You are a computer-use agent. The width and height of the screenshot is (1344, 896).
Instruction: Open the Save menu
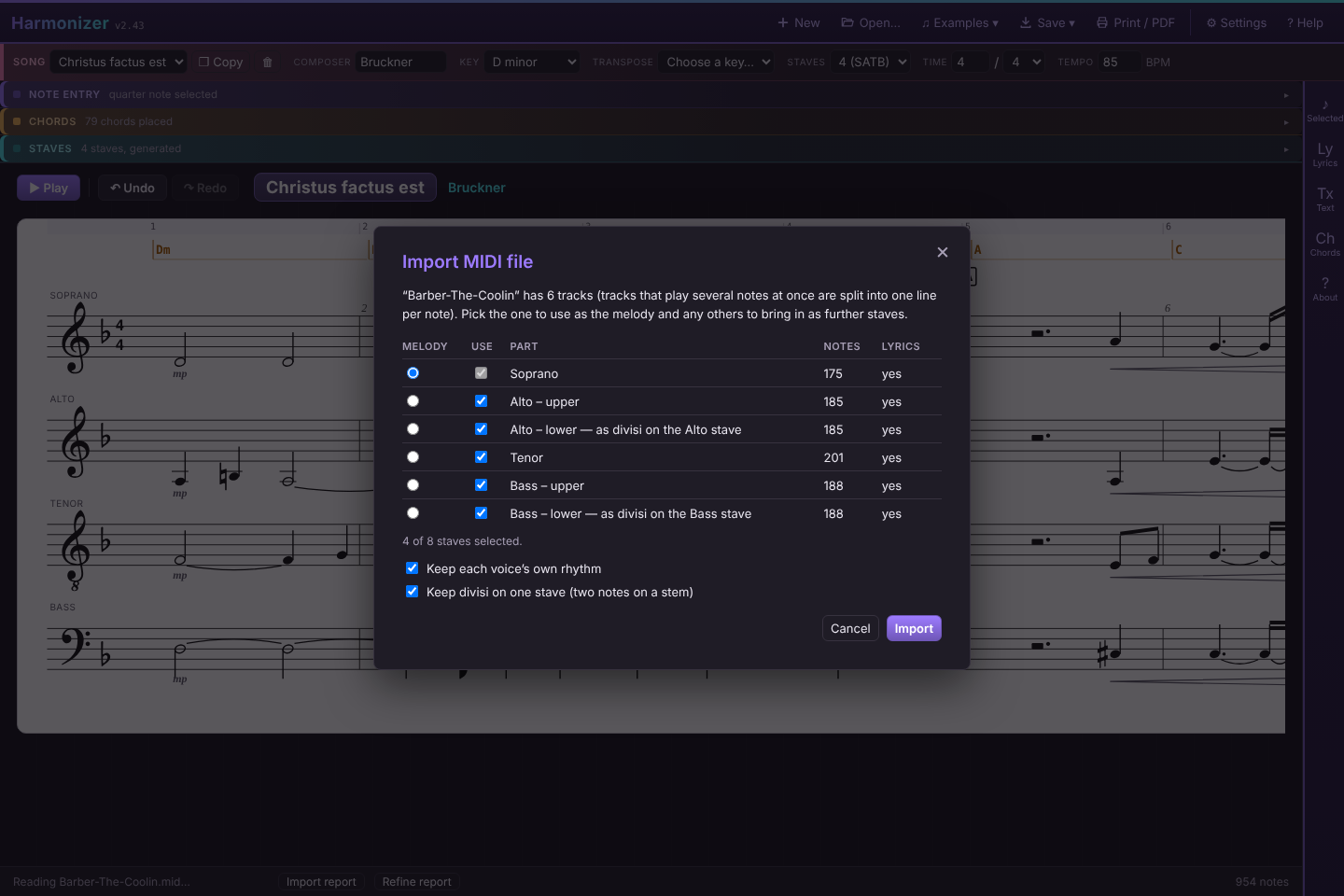tap(1047, 22)
